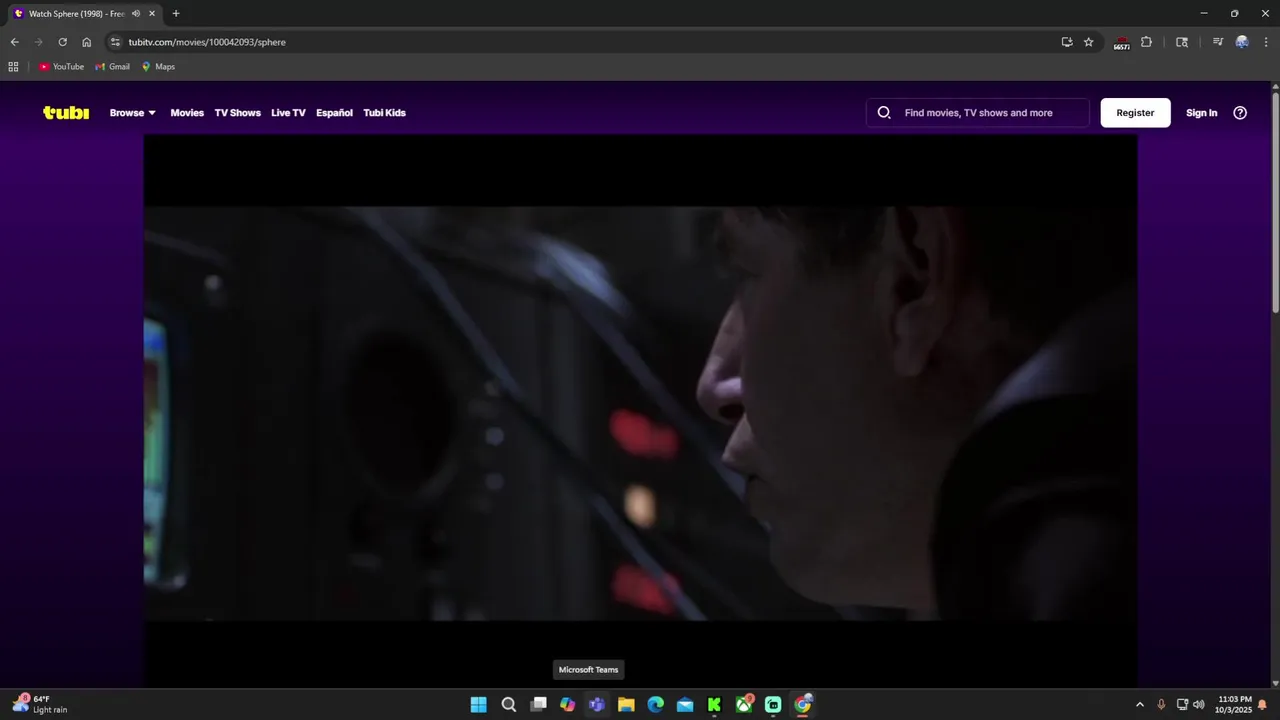
Task: Select the Watch Sphere (1998) browser tab
Action: click(x=85, y=14)
